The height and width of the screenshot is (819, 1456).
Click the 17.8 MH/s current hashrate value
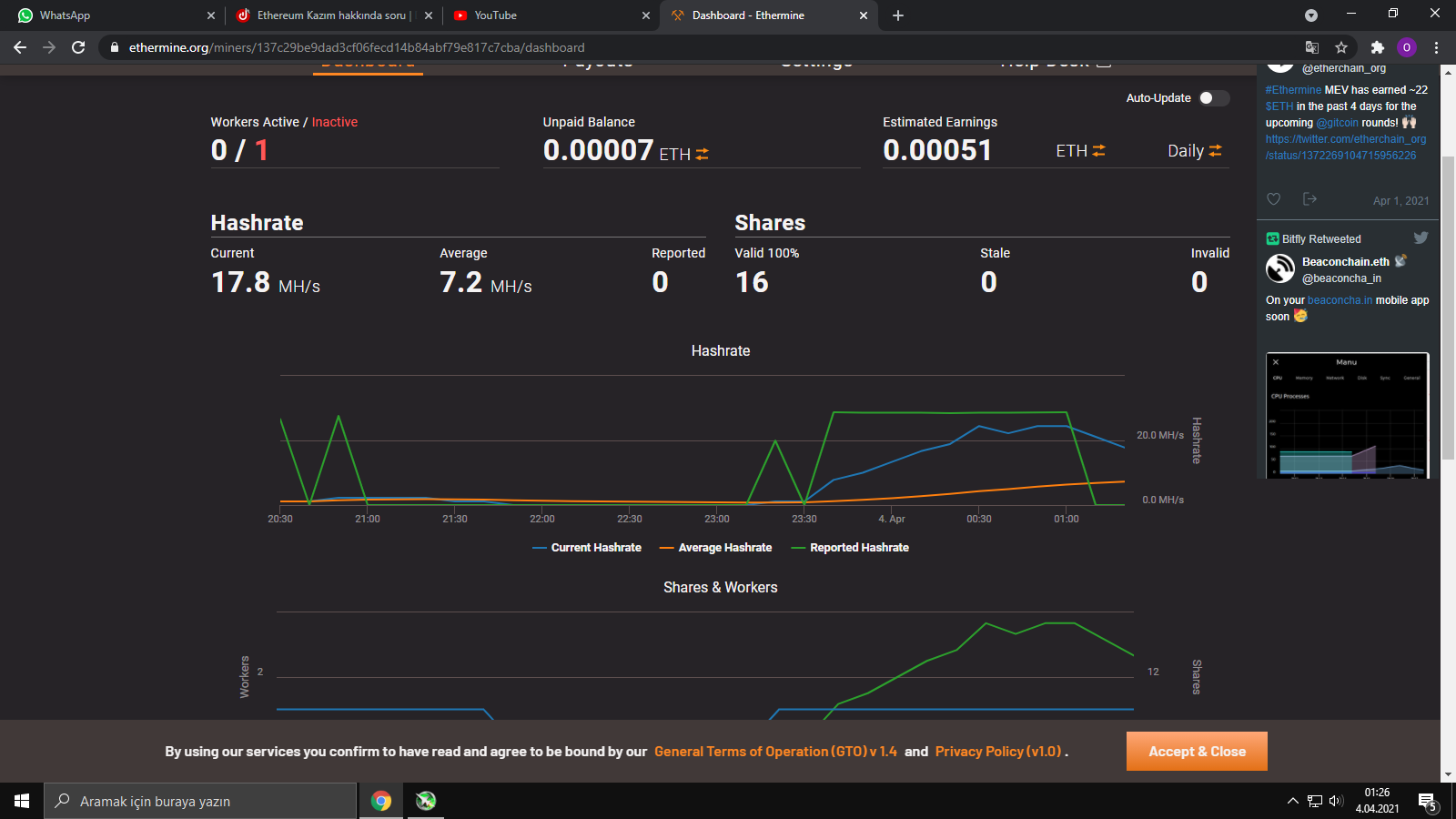pos(266,282)
